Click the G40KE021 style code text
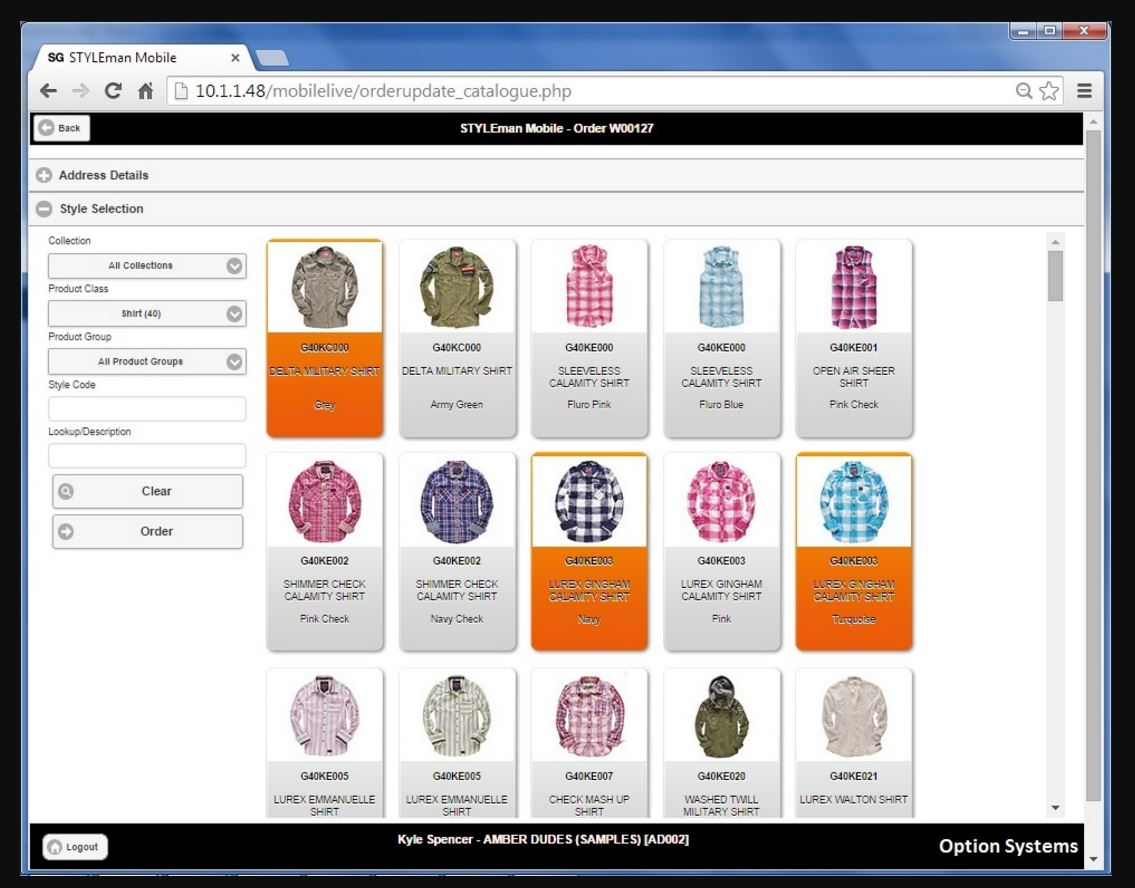1135x888 pixels. (854, 776)
